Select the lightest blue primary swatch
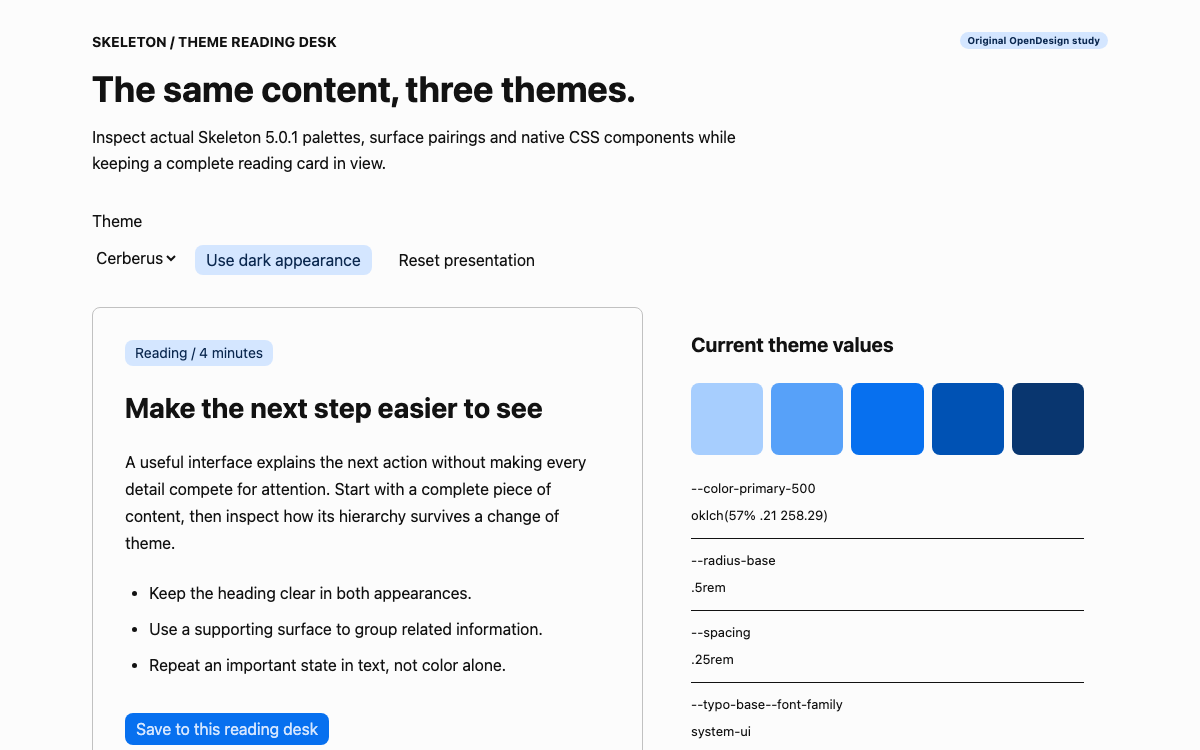Screen dimensions: 1200x750 click(x=727, y=419)
